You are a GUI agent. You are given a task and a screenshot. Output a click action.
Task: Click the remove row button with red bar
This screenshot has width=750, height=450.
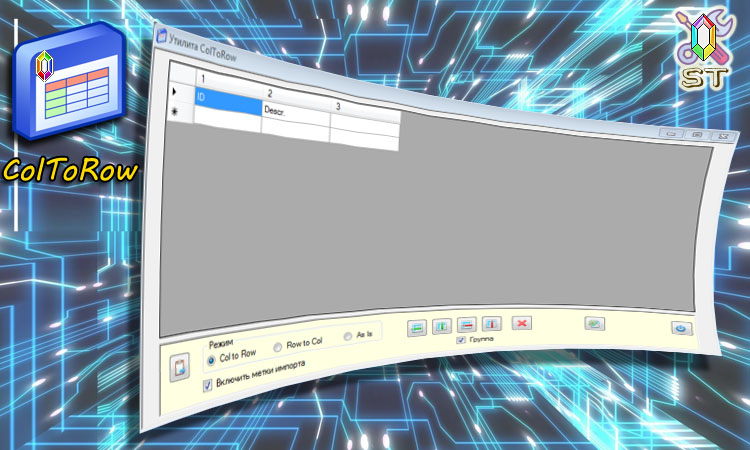click(466, 325)
